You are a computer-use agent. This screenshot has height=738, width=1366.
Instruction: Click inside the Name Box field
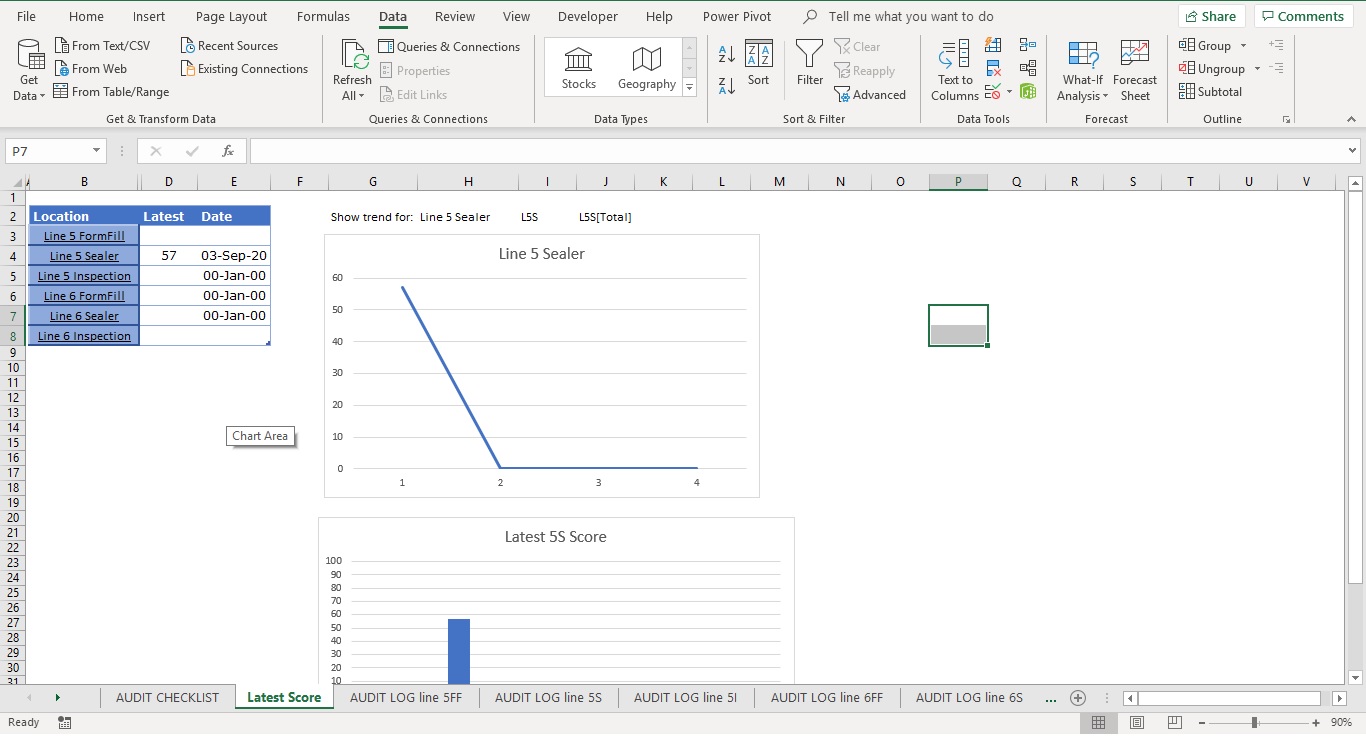(x=47, y=150)
